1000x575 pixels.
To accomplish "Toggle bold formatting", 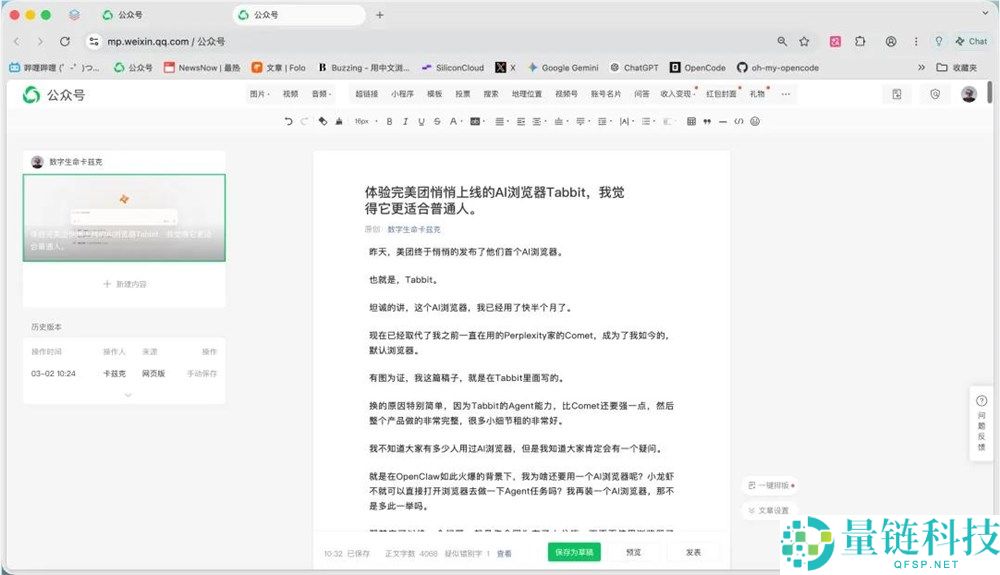I will click(389, 121).
